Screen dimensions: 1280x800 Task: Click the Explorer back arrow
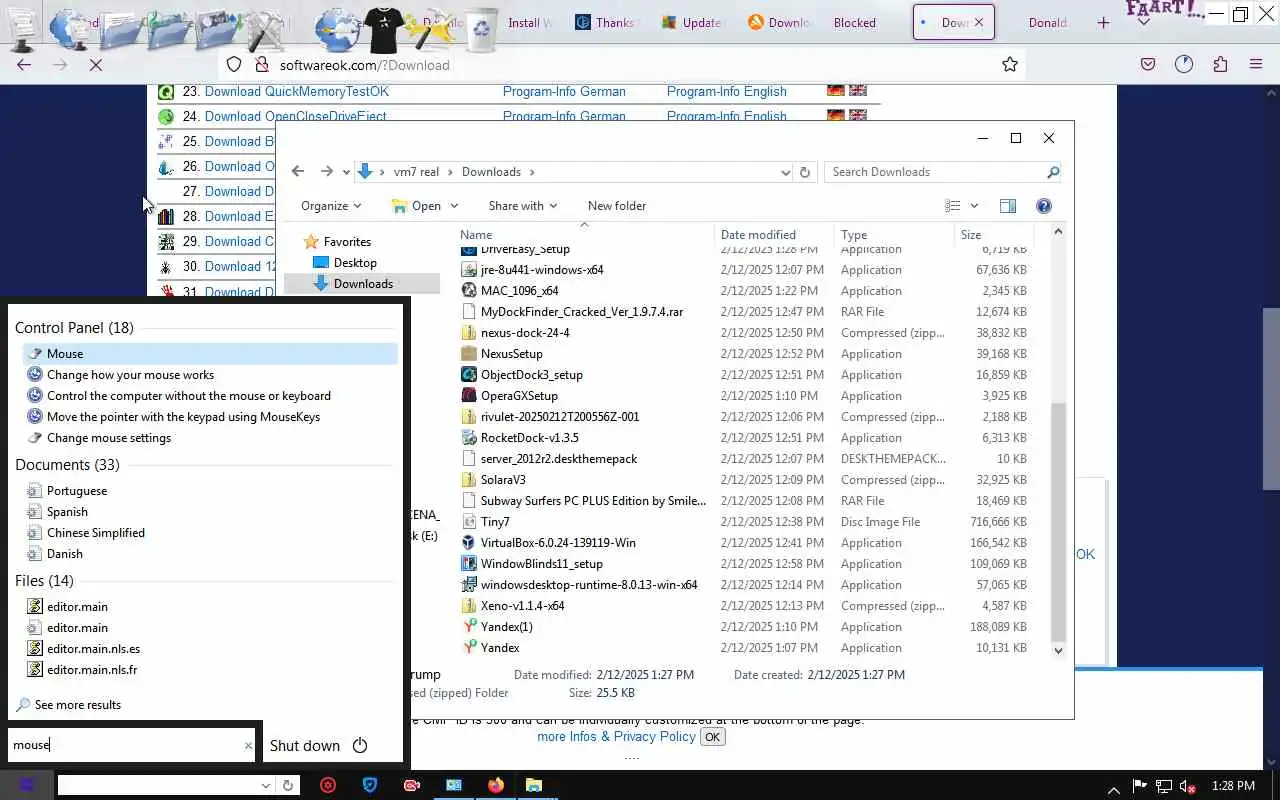(298, 172)
